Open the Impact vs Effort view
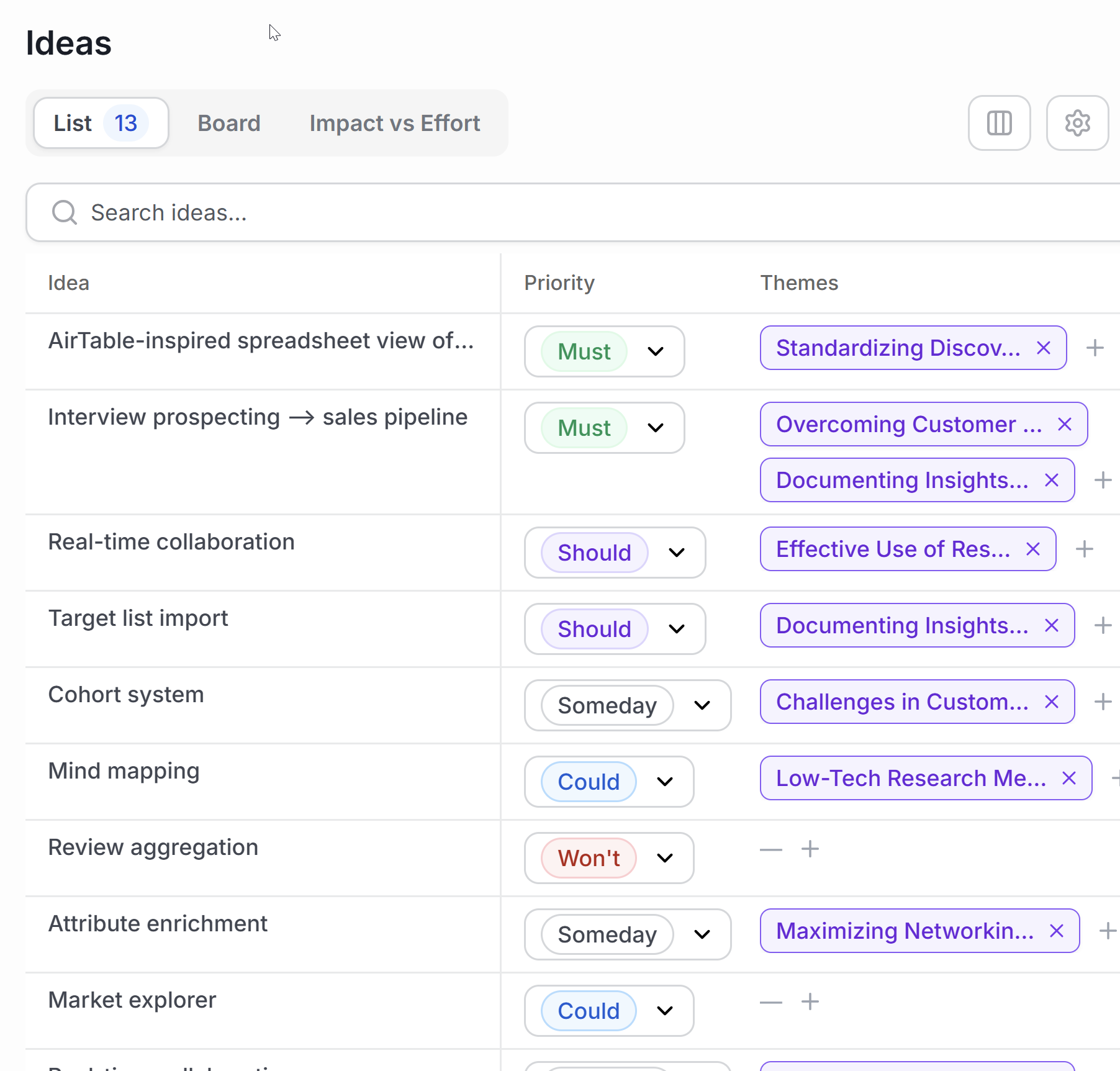 point(394,123)
